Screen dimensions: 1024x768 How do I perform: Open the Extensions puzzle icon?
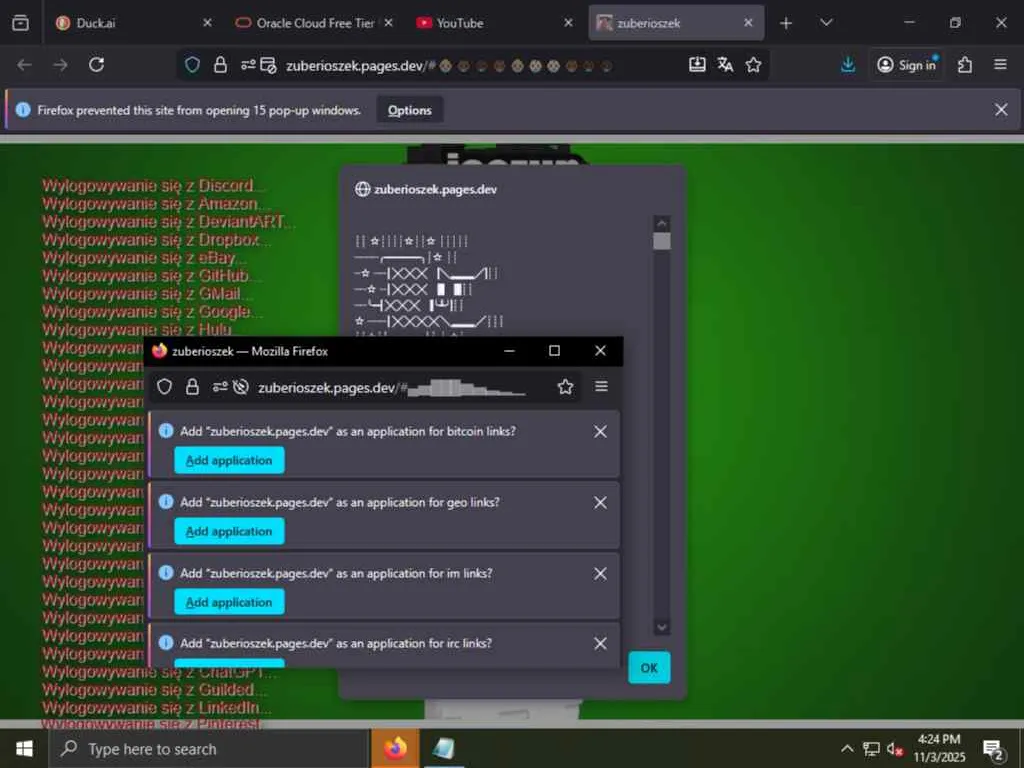965,65
